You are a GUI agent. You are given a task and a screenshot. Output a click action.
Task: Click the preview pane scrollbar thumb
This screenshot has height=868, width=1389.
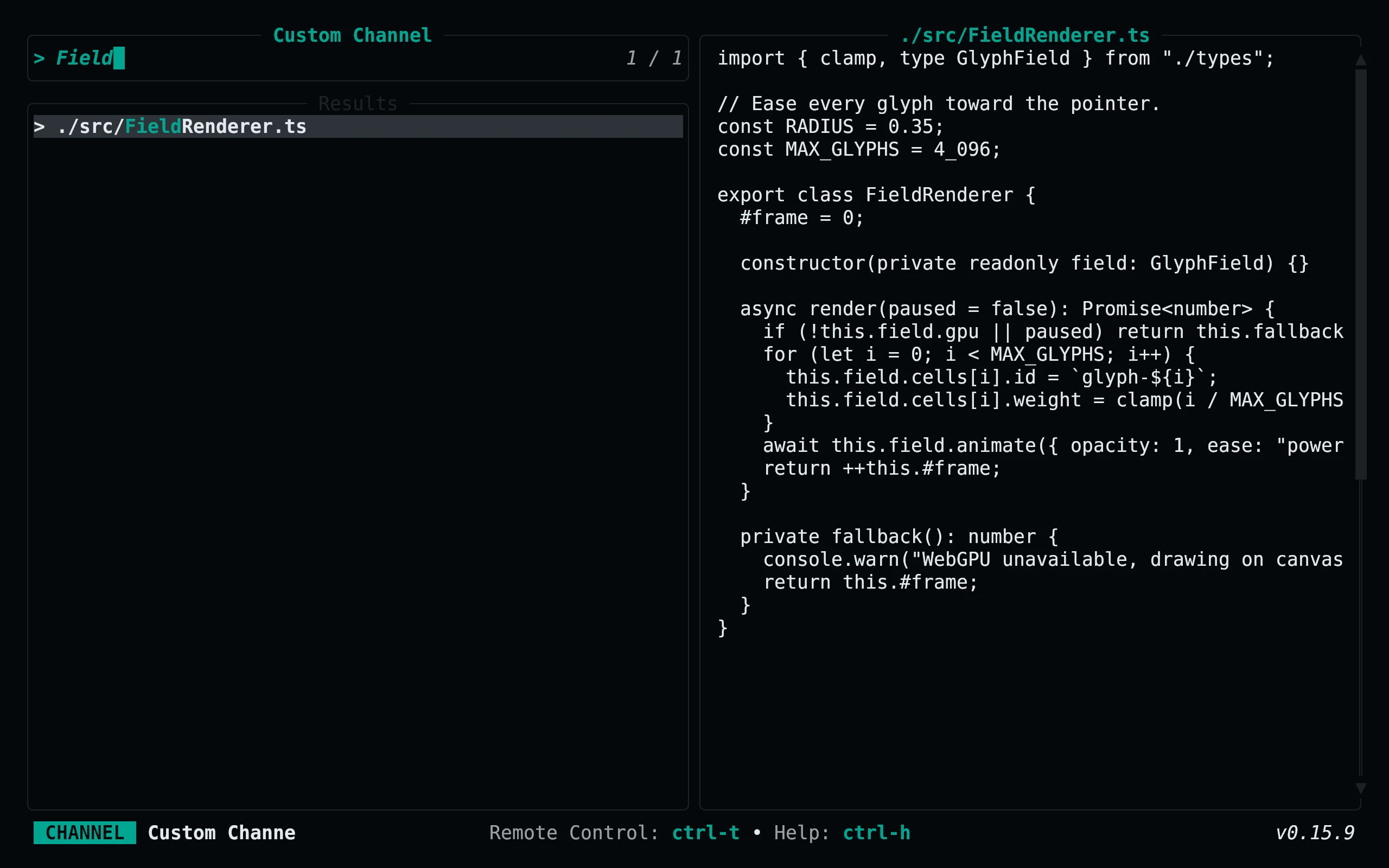(x=1360, y=275)
